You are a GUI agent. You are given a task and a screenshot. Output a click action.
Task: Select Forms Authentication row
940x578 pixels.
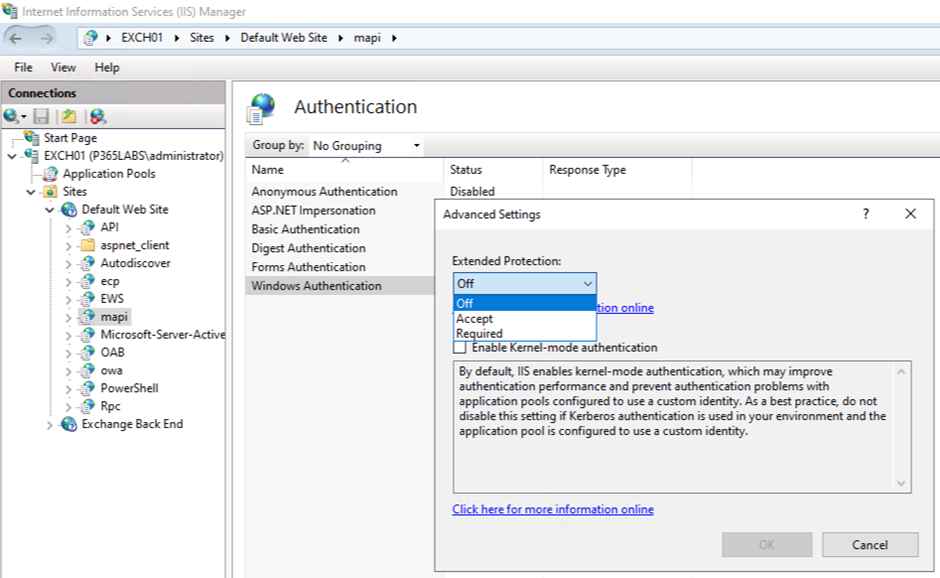click(340, 267)
